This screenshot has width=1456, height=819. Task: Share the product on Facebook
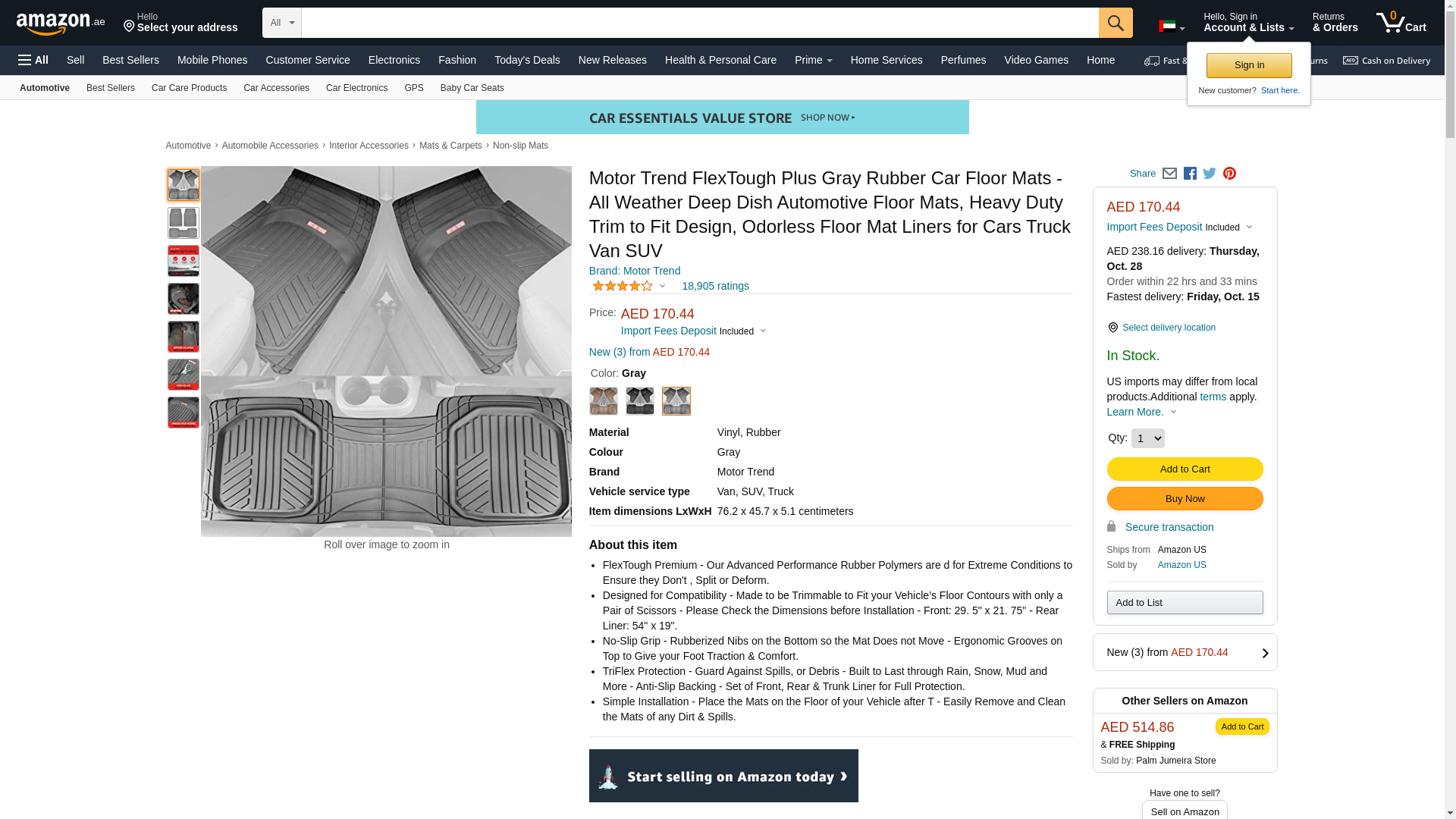tap(1190, 174)
